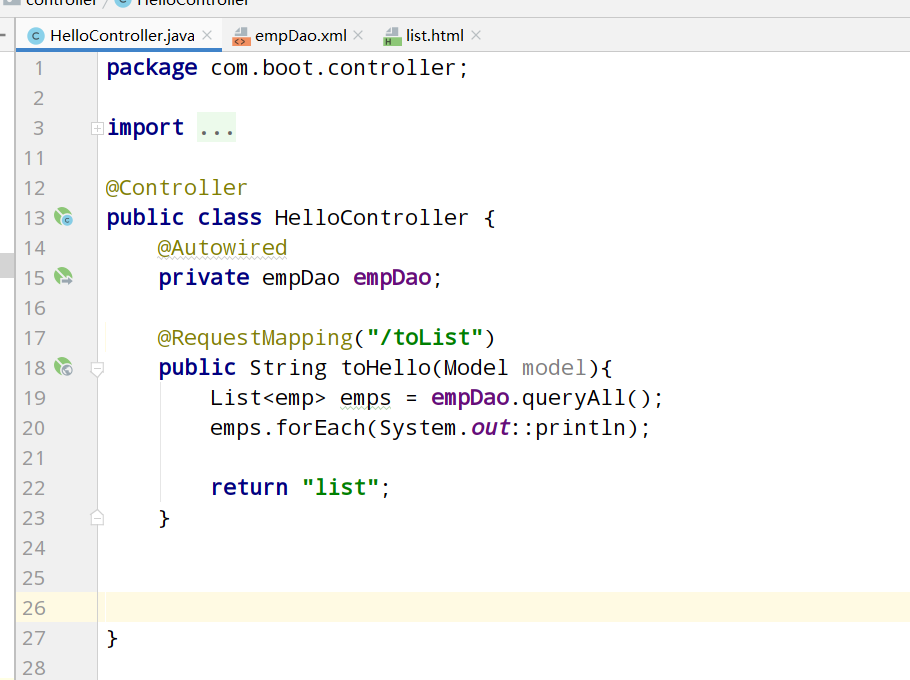
Task: Click the italic out field on line 20
Action: pos(490,428)
